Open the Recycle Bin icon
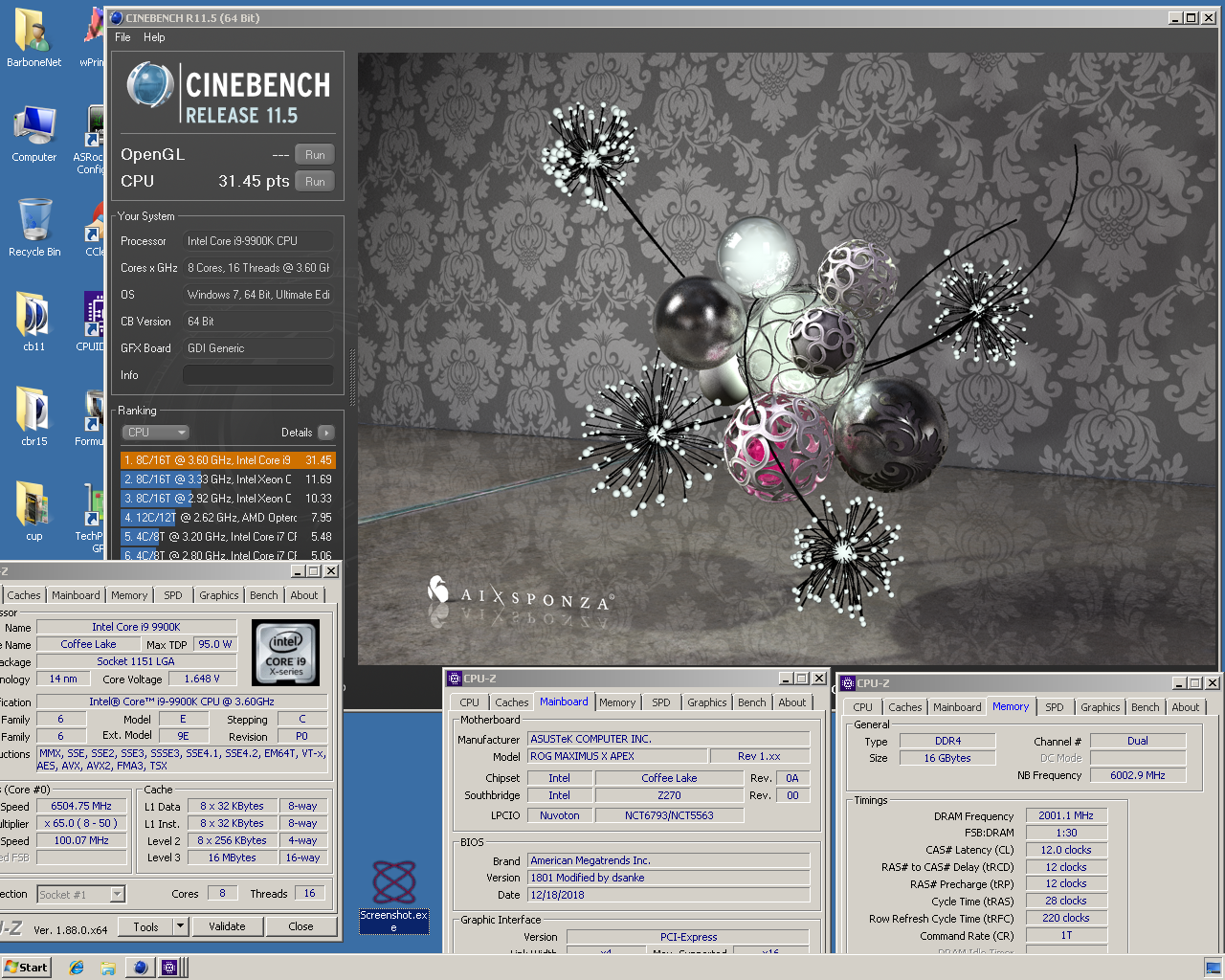Image resolution: width=1225 pixels, height=980 pixels. coord(33,228)
